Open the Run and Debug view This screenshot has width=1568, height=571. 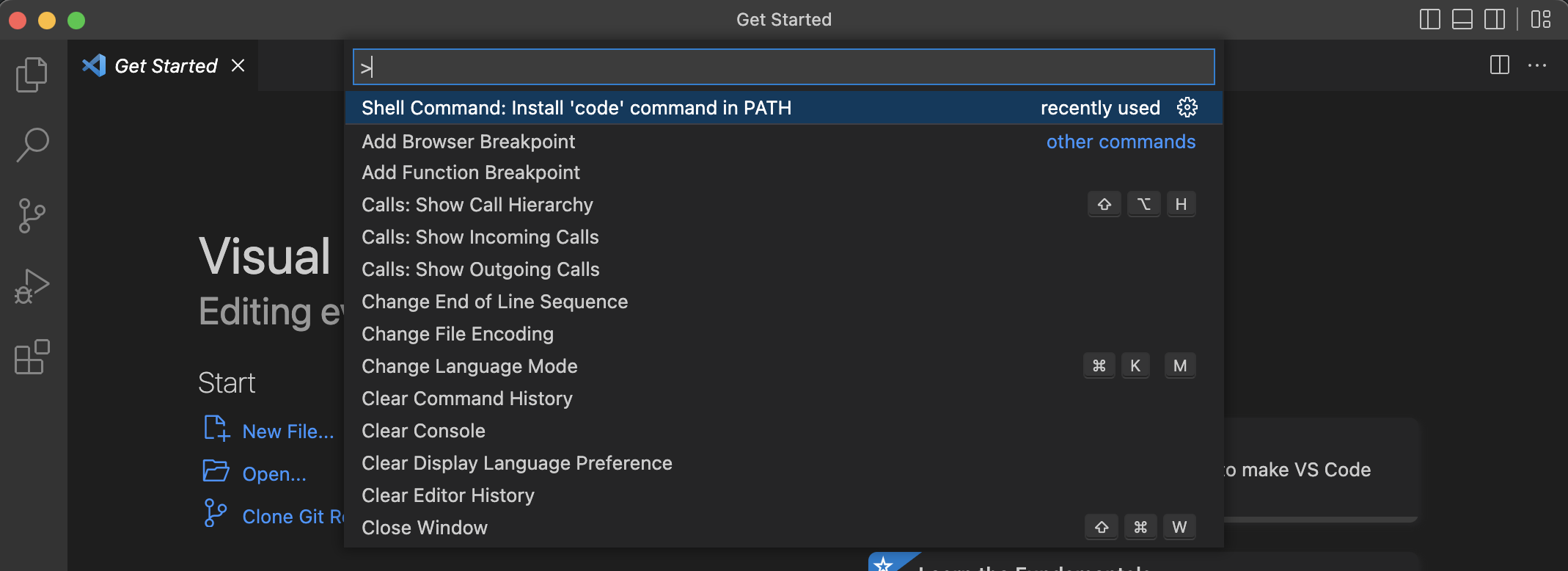(x=32, y=286)
